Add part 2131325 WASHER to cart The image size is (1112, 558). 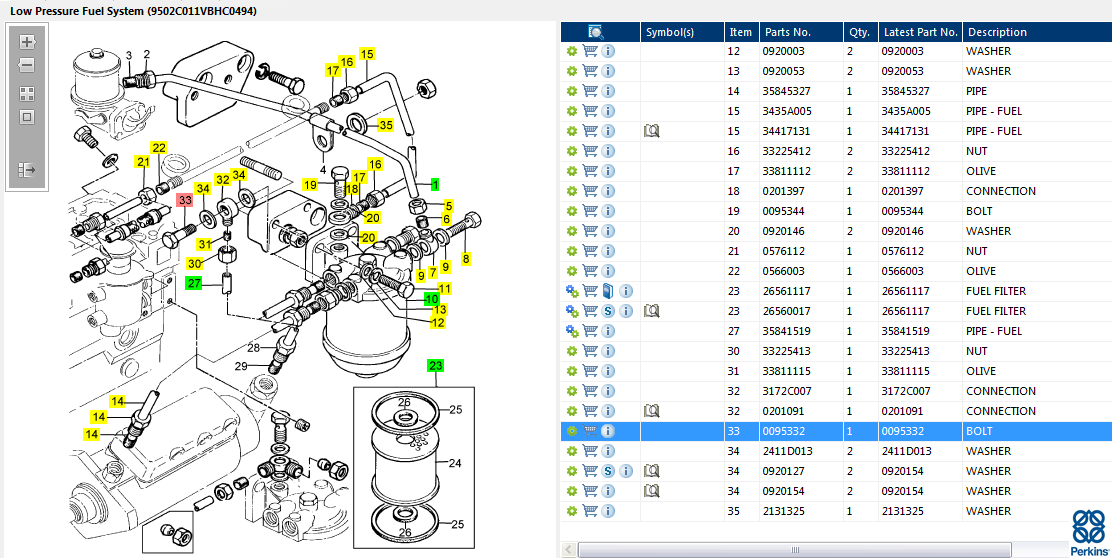point(589,510)
